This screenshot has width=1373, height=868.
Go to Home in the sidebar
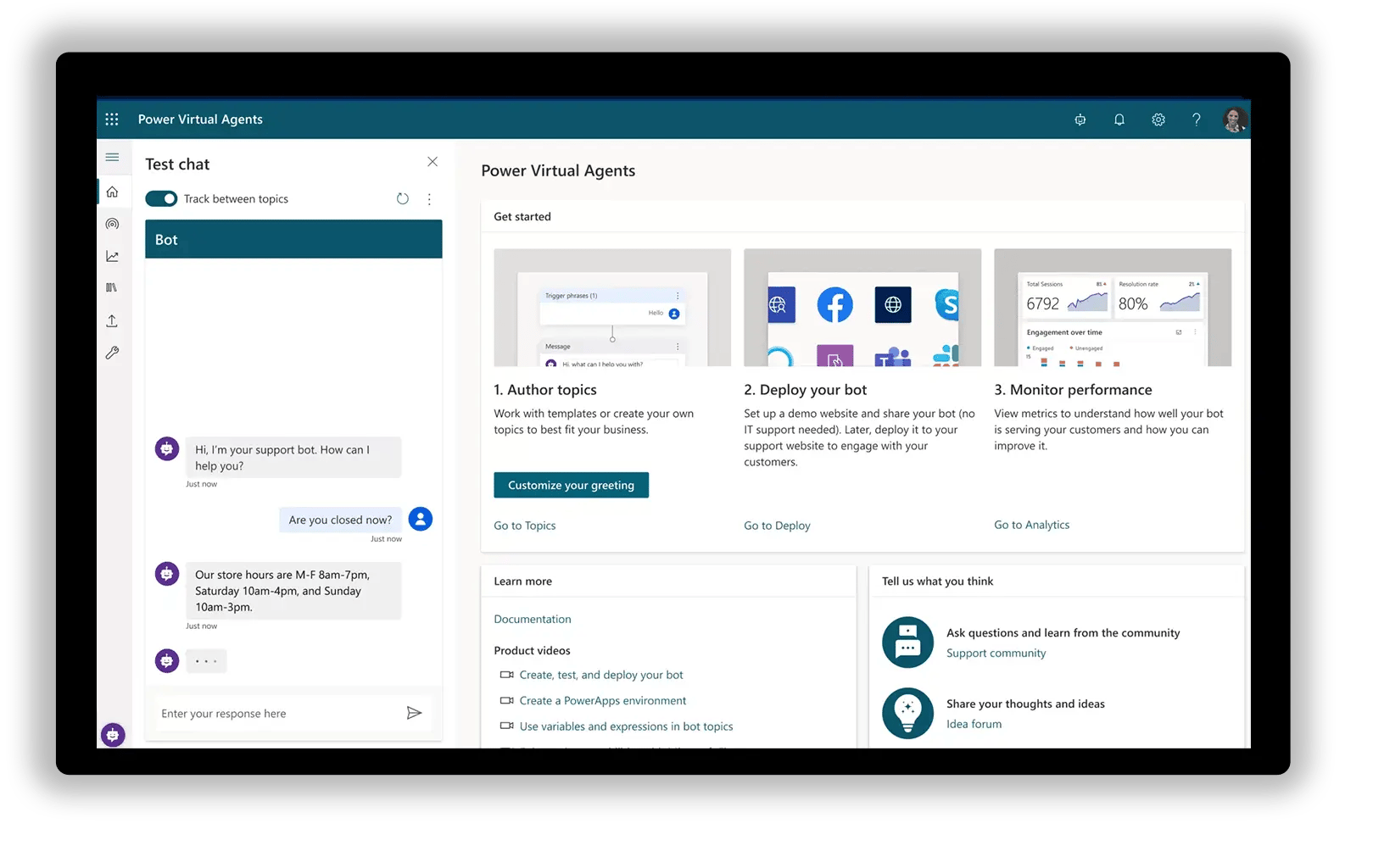112,192
